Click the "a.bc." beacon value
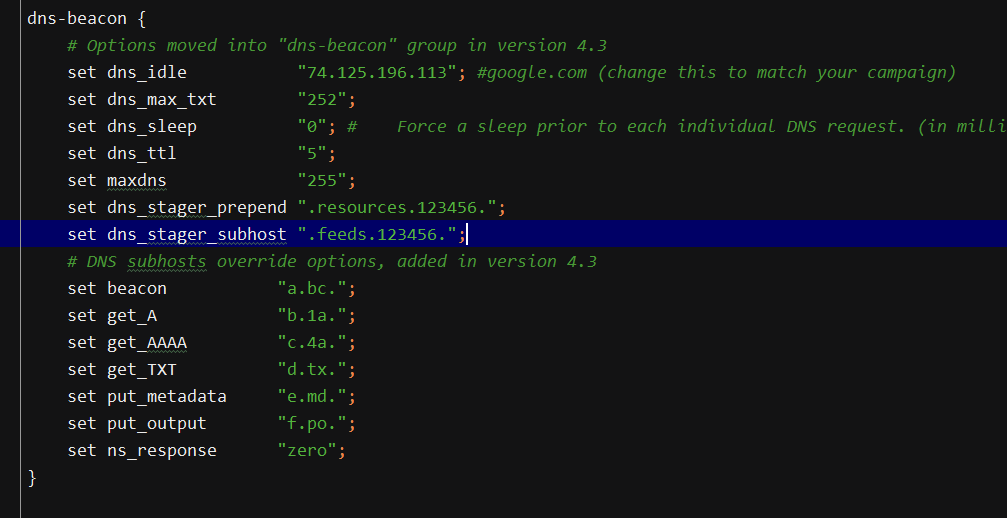The image size is (1007, 518). click(312, 288)
